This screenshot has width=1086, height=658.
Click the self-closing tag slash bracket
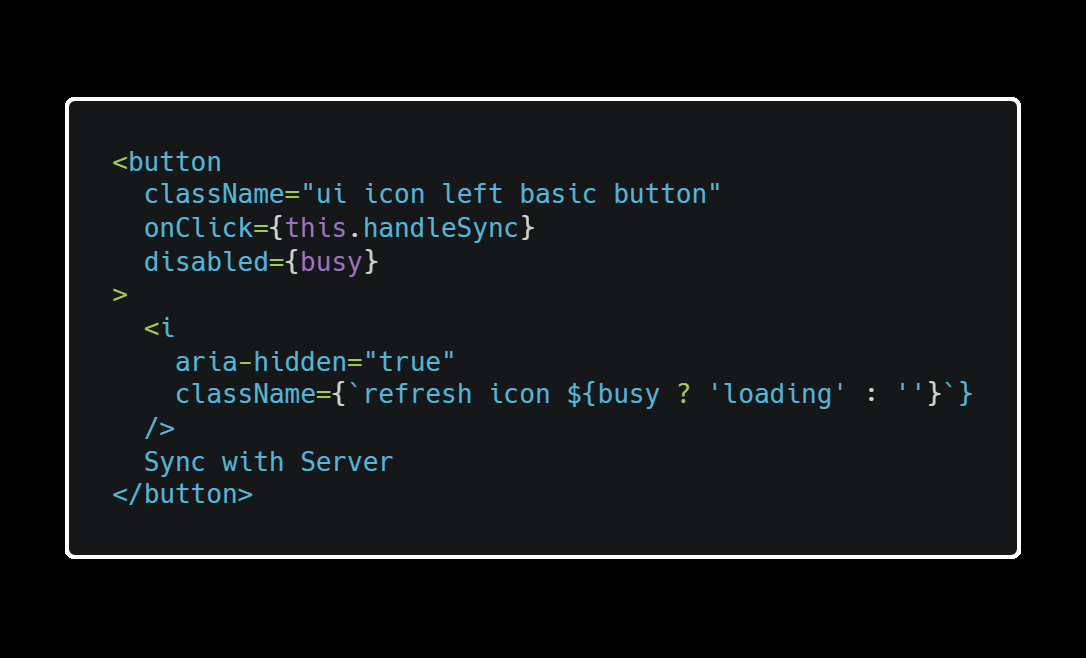pyautogui.click(x=159, y=428)
